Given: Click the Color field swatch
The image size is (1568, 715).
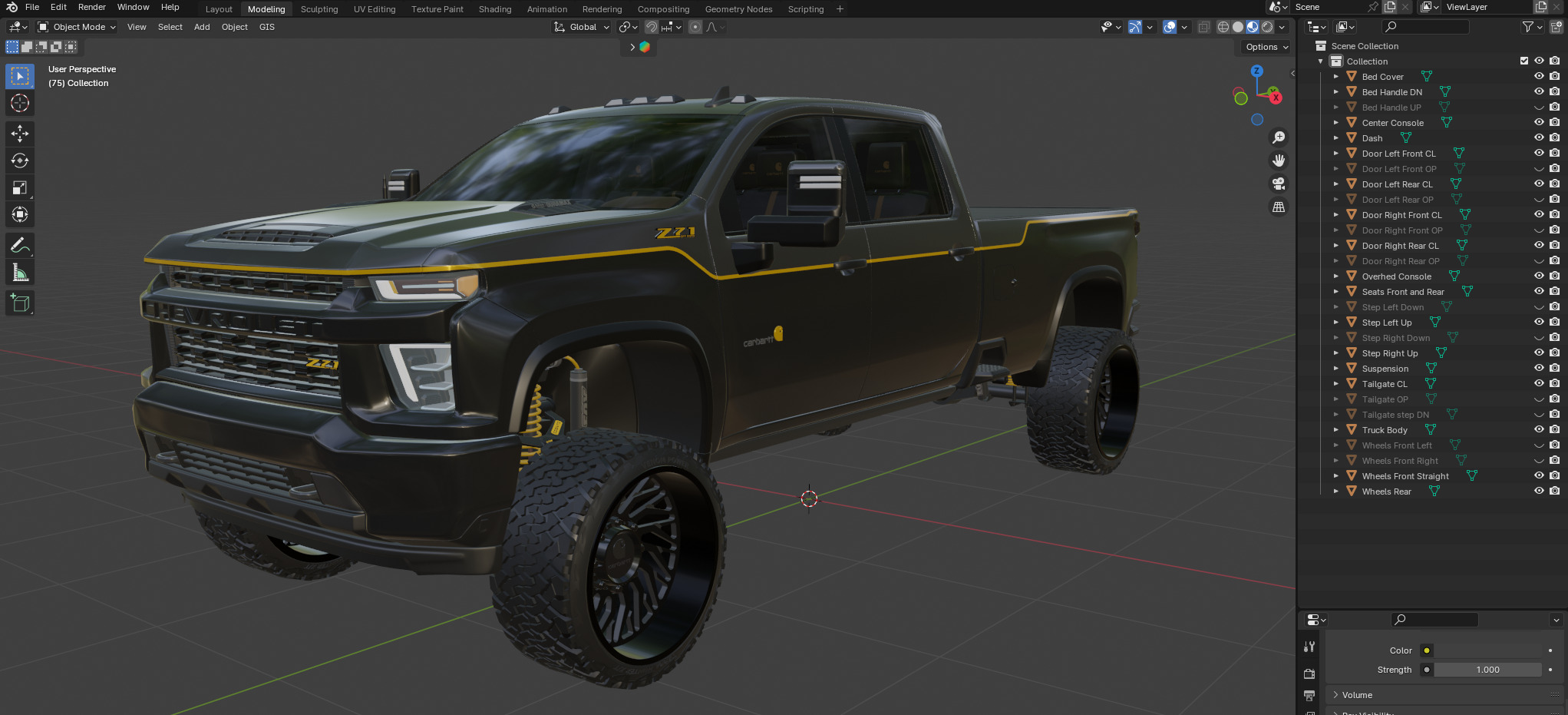Looking at the screenshot, I should click(1487, 650).
